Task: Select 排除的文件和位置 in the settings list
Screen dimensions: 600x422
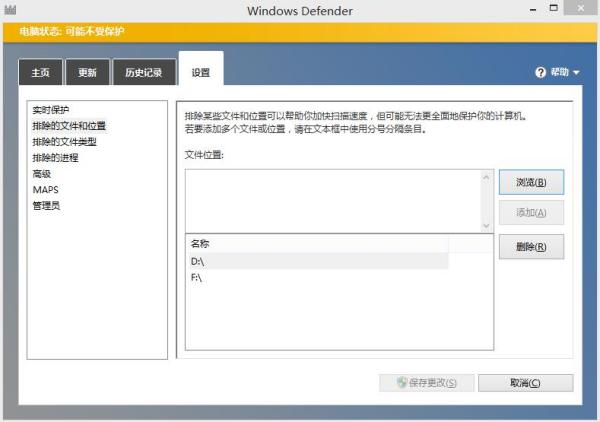Action: point(69,126)
